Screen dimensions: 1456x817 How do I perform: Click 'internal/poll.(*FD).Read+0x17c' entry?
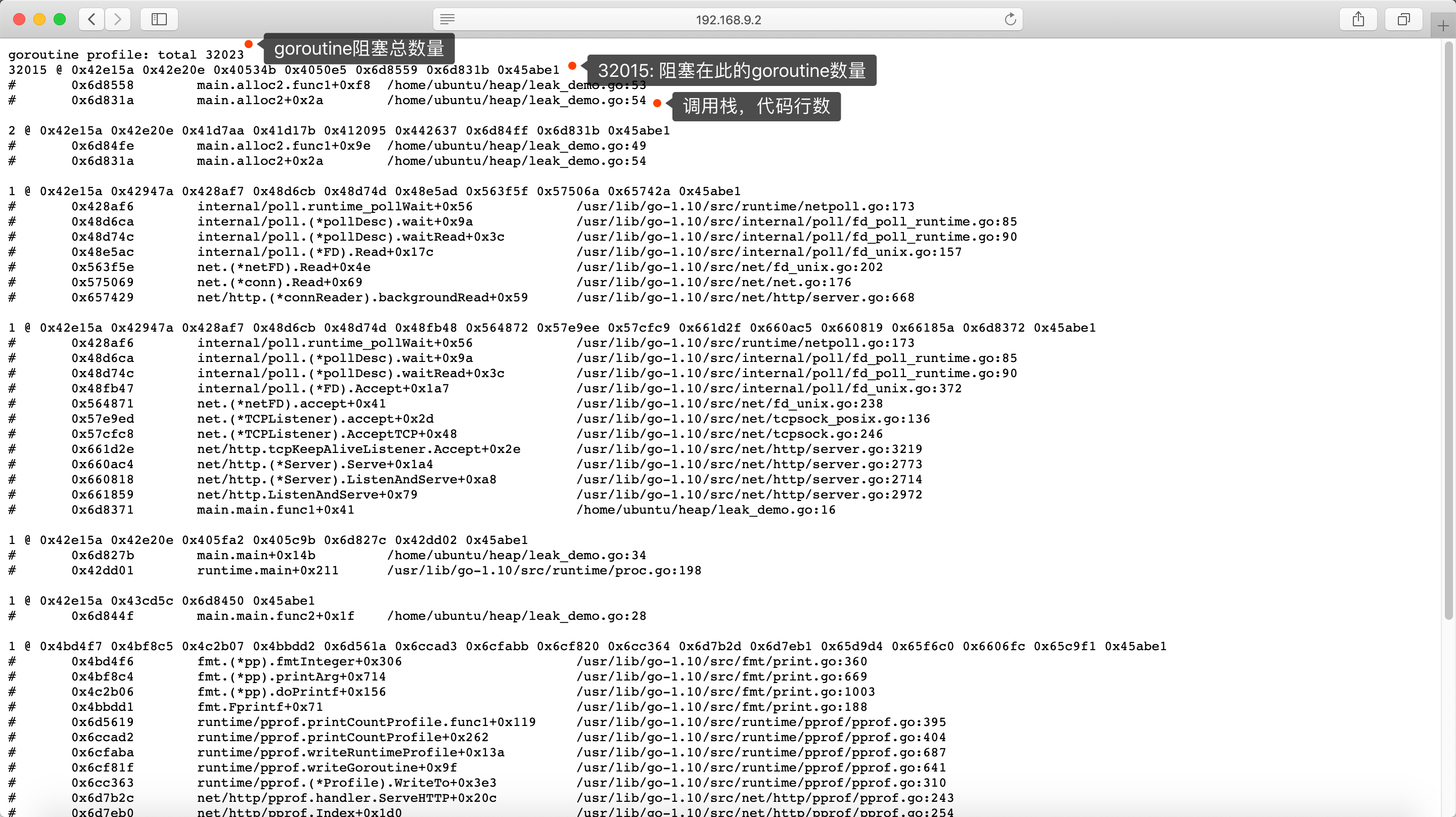tap(315, 252)
